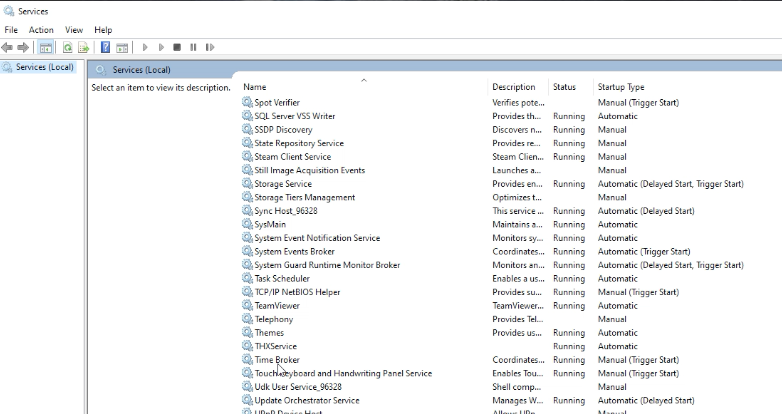The width and height of the screenshot is (782, 414).
Task: Select System Events Broker service
Action: (294, 251)
